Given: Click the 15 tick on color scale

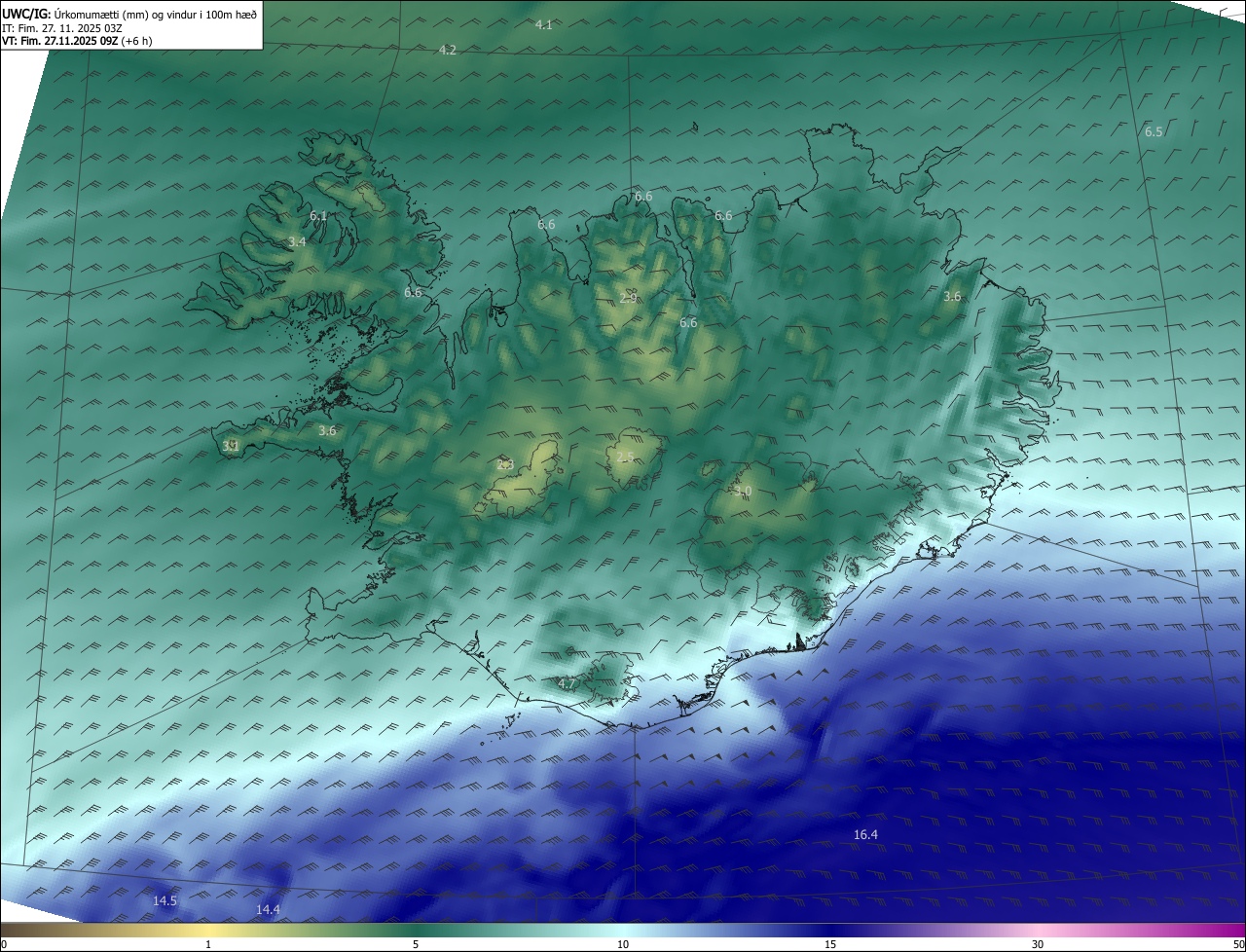Looking at the screenshot, I should [x=830, y=944].
